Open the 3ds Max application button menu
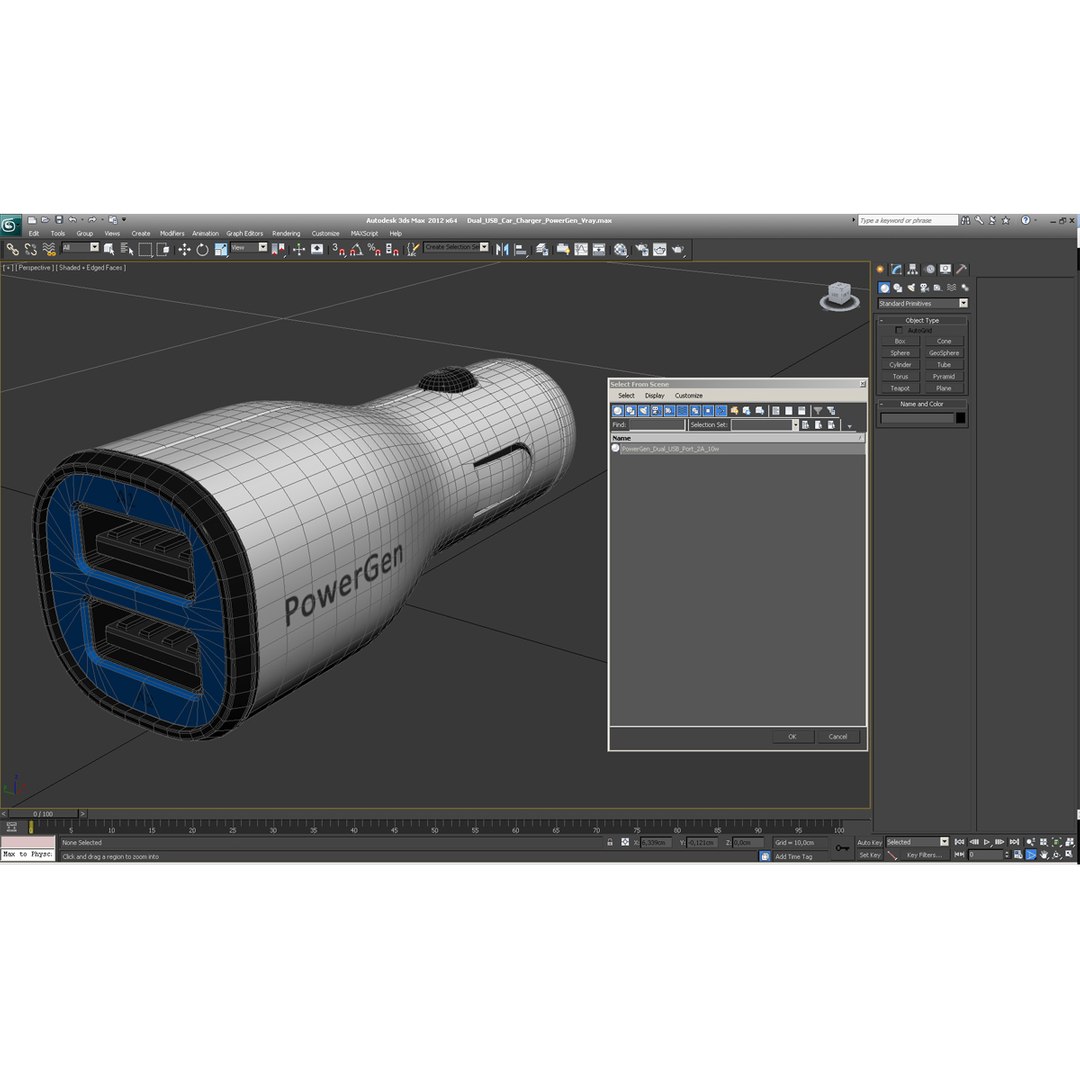This screenshot has width=1080, height=1080. point(10,225)
